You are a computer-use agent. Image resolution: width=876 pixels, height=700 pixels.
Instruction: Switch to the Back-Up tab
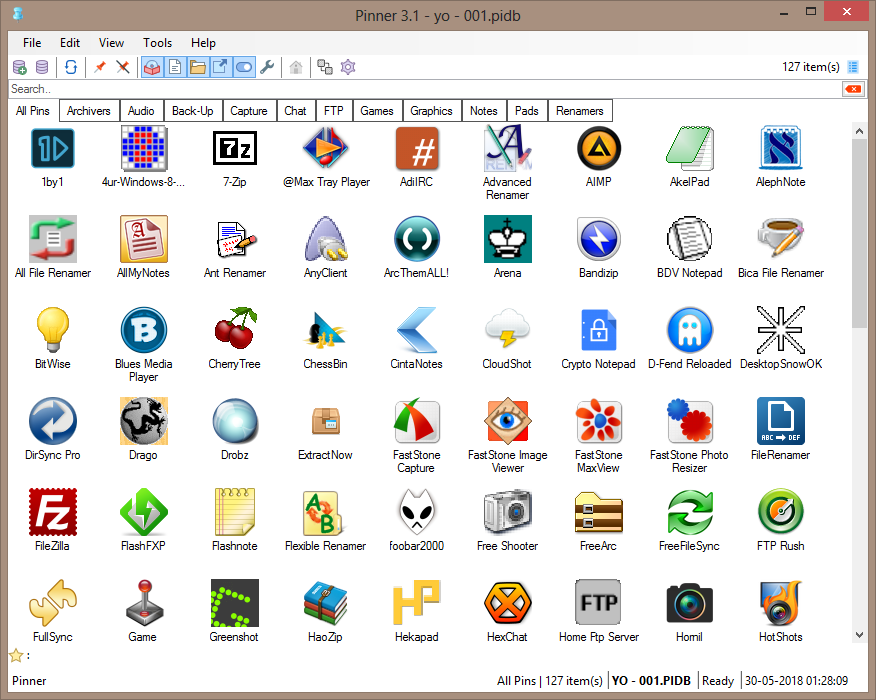click(193, 111)
